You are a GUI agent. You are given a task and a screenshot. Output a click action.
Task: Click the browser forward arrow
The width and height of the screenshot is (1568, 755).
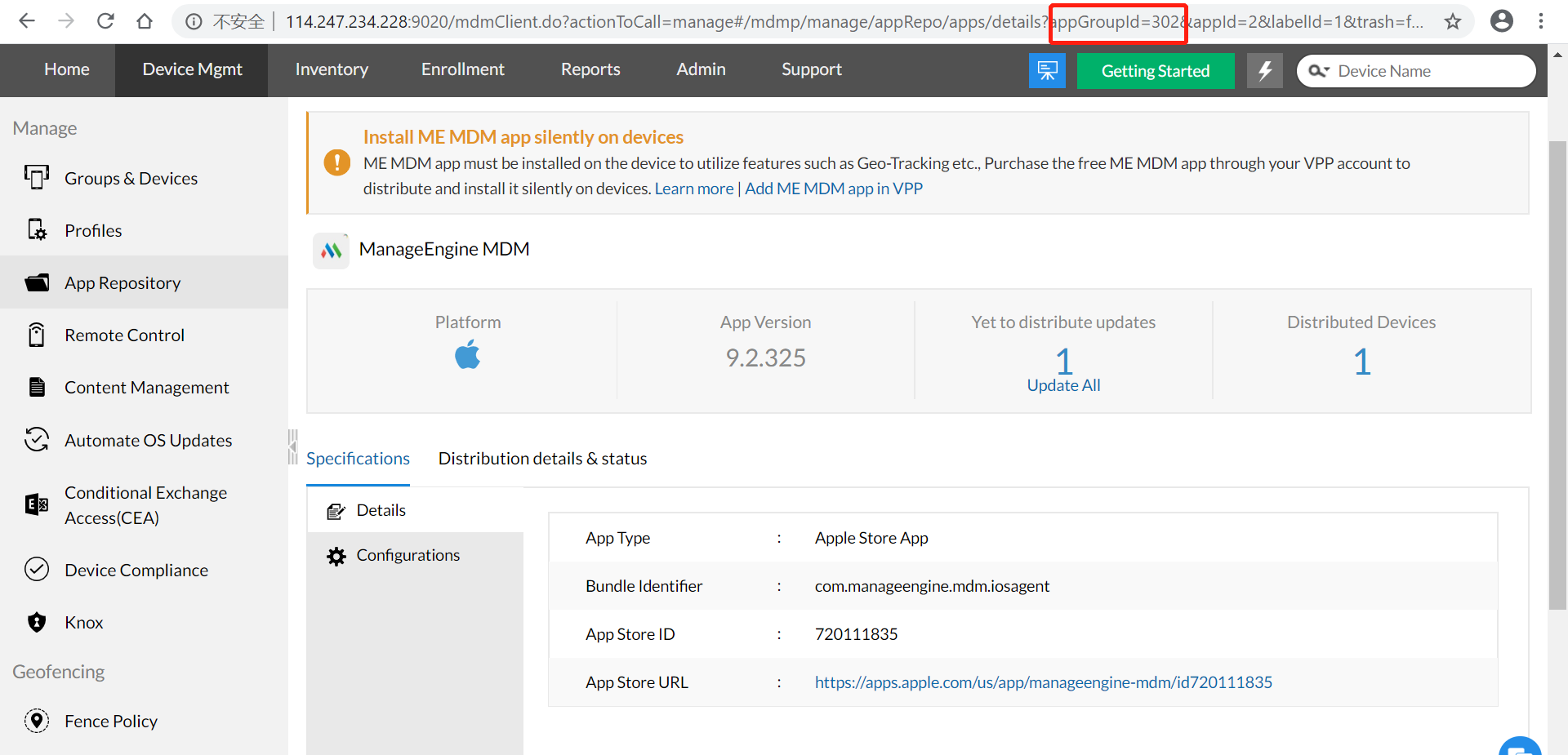(66, 21)
